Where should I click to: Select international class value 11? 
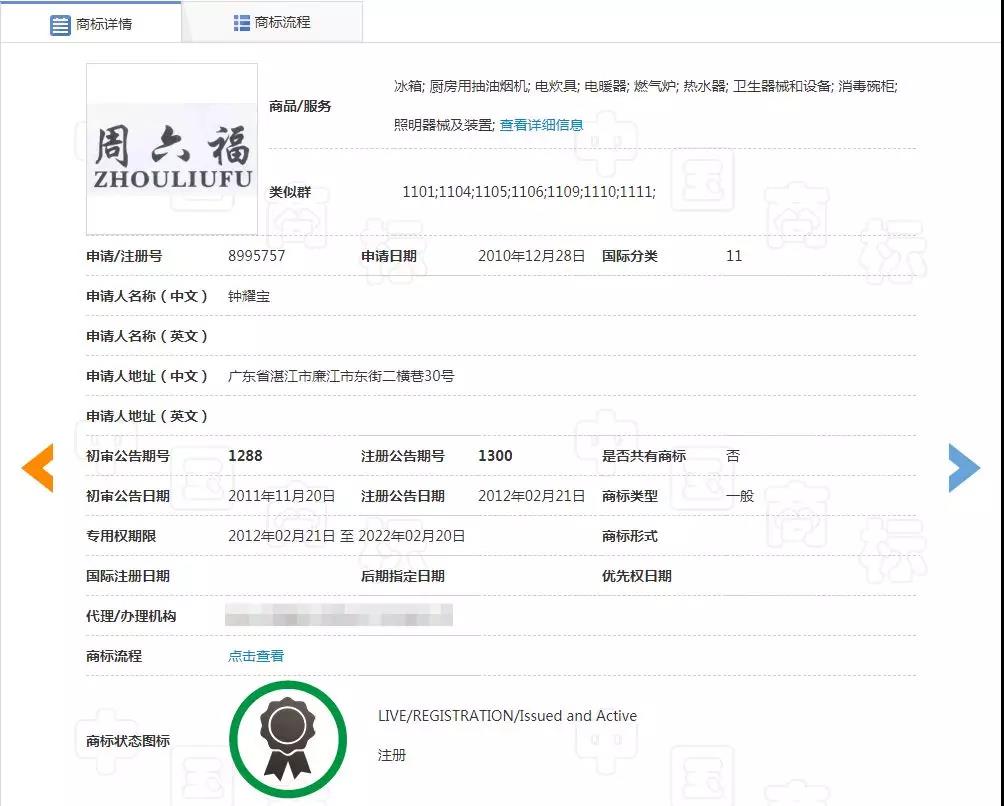[734, 256]
